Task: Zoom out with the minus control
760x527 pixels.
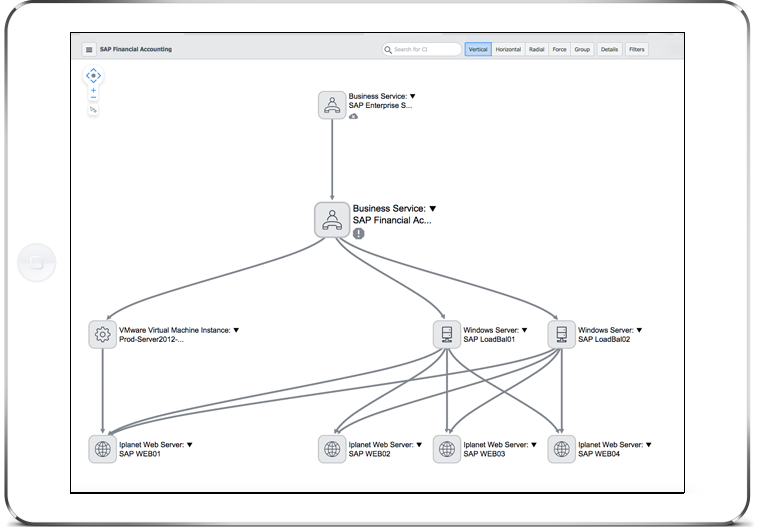Action: point(93,97)
